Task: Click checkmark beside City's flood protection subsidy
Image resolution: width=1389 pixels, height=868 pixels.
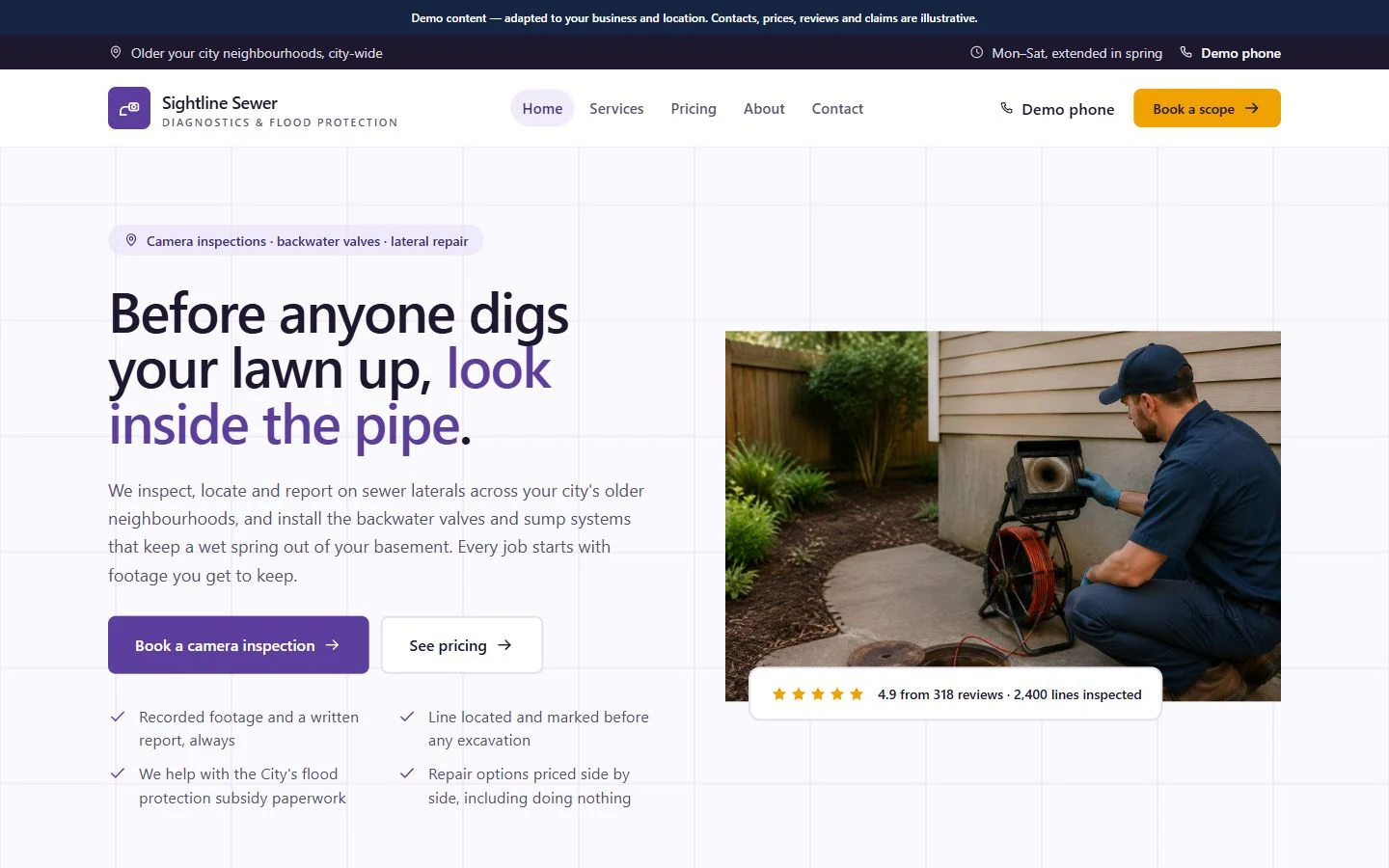Action: 118,773
